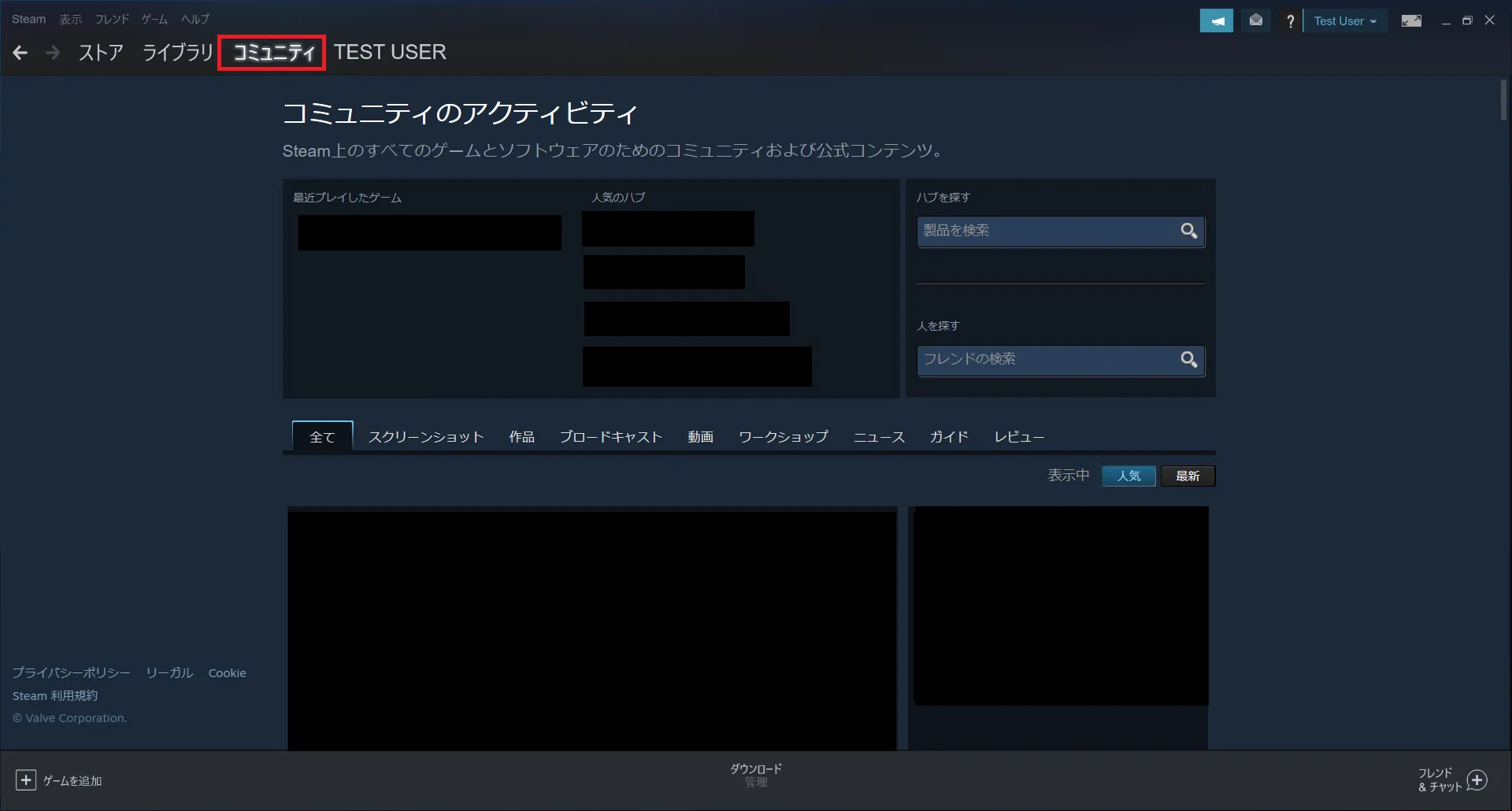This screenshot has width=1512, height=811.
Task: Open the 表示 menu
Action: pyautogui.click(x=71, y=19)
